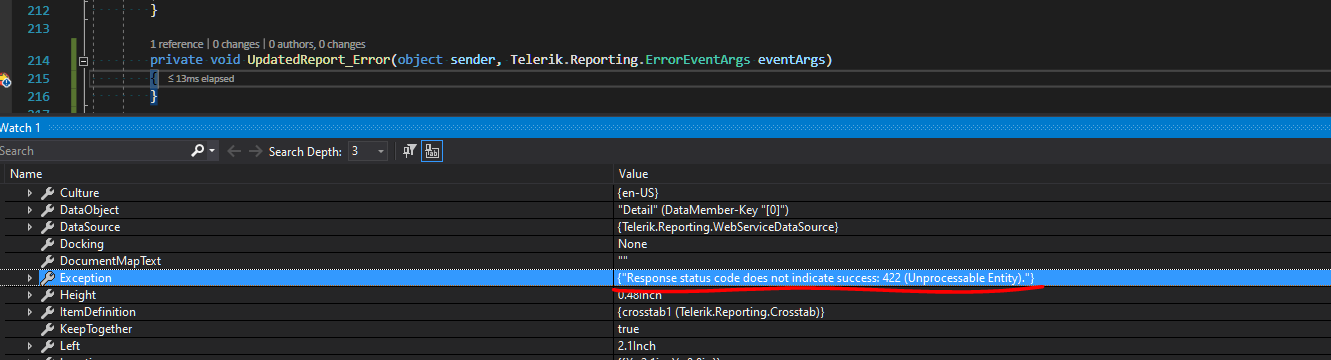Click the wrench icon beside DataSource

pos(47,227)
